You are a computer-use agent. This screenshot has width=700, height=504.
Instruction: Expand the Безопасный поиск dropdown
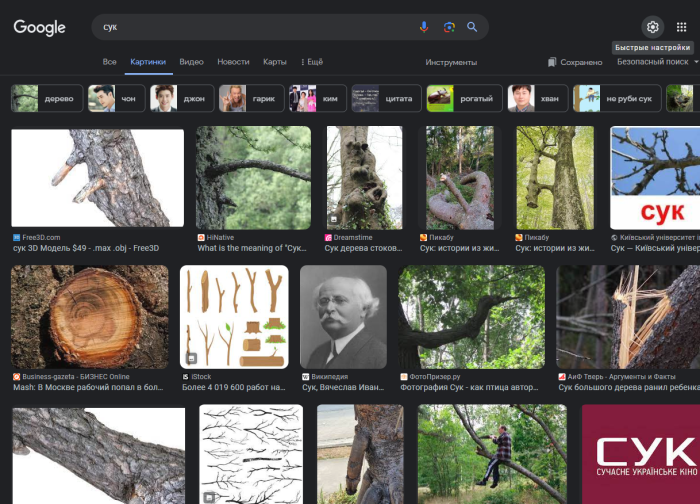tap(657, 62)
